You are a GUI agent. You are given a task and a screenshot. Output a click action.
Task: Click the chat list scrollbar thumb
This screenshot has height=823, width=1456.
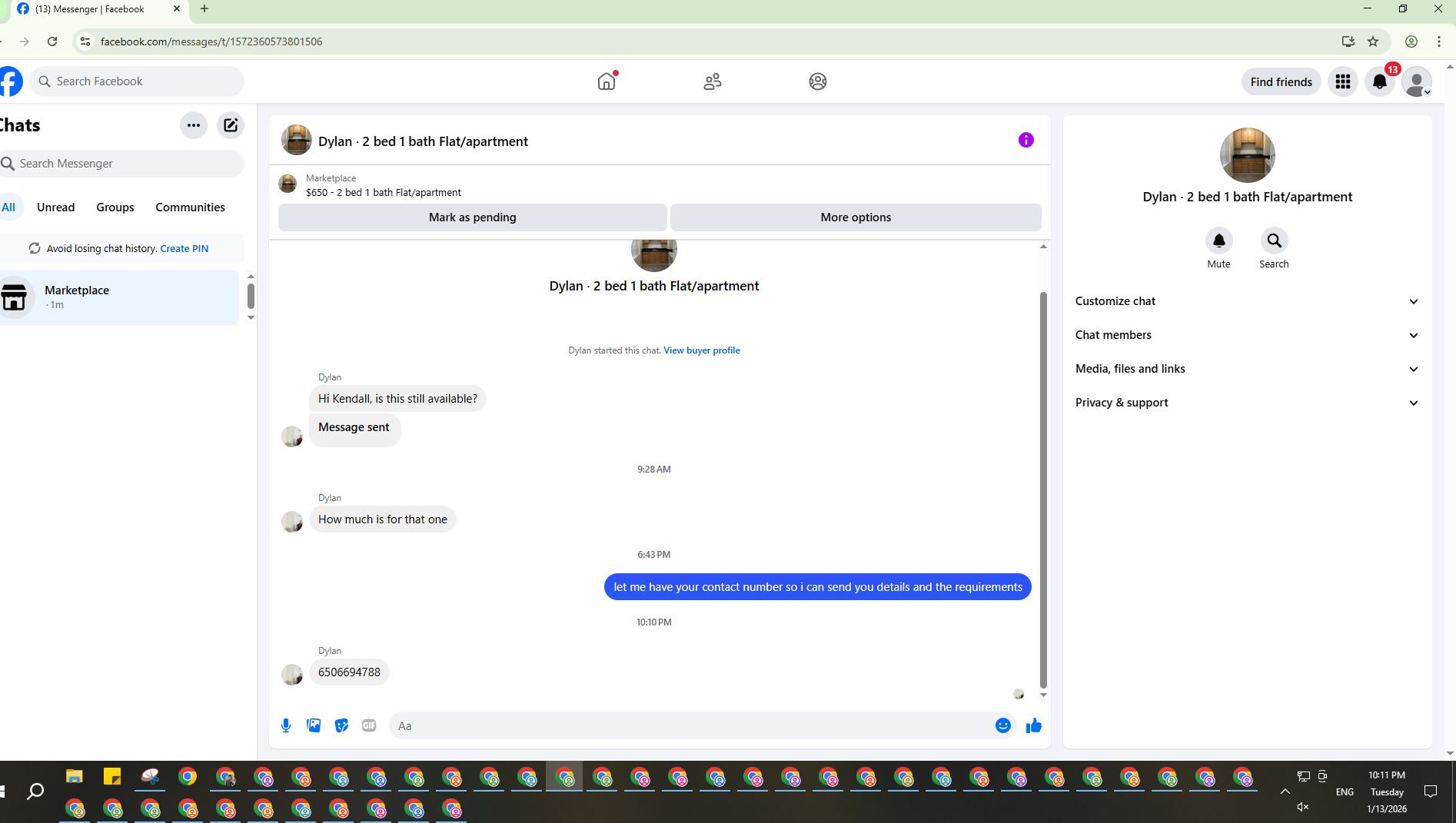(251, 296)
